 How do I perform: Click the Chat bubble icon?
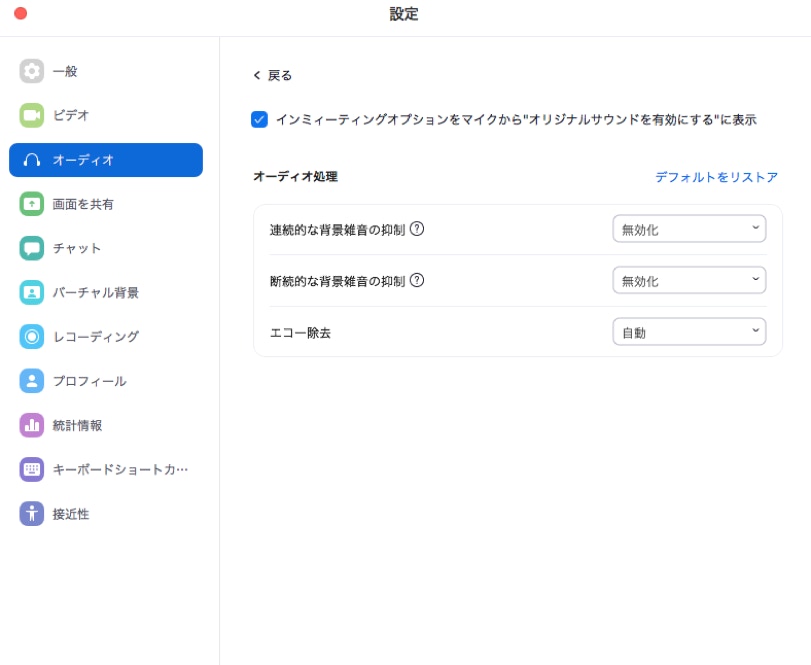tap(32, 248)
